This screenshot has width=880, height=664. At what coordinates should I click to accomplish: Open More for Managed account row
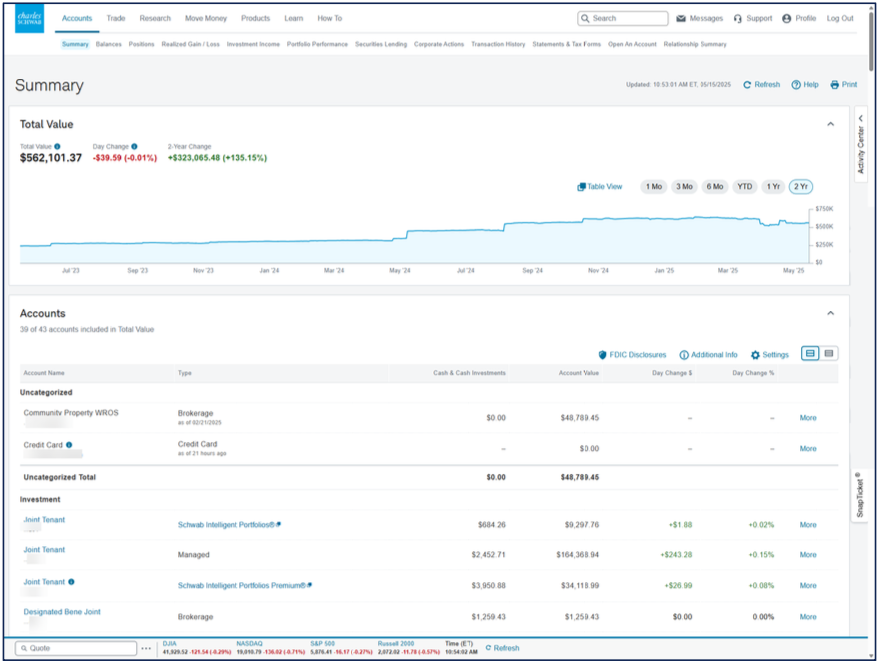point(808,555)
